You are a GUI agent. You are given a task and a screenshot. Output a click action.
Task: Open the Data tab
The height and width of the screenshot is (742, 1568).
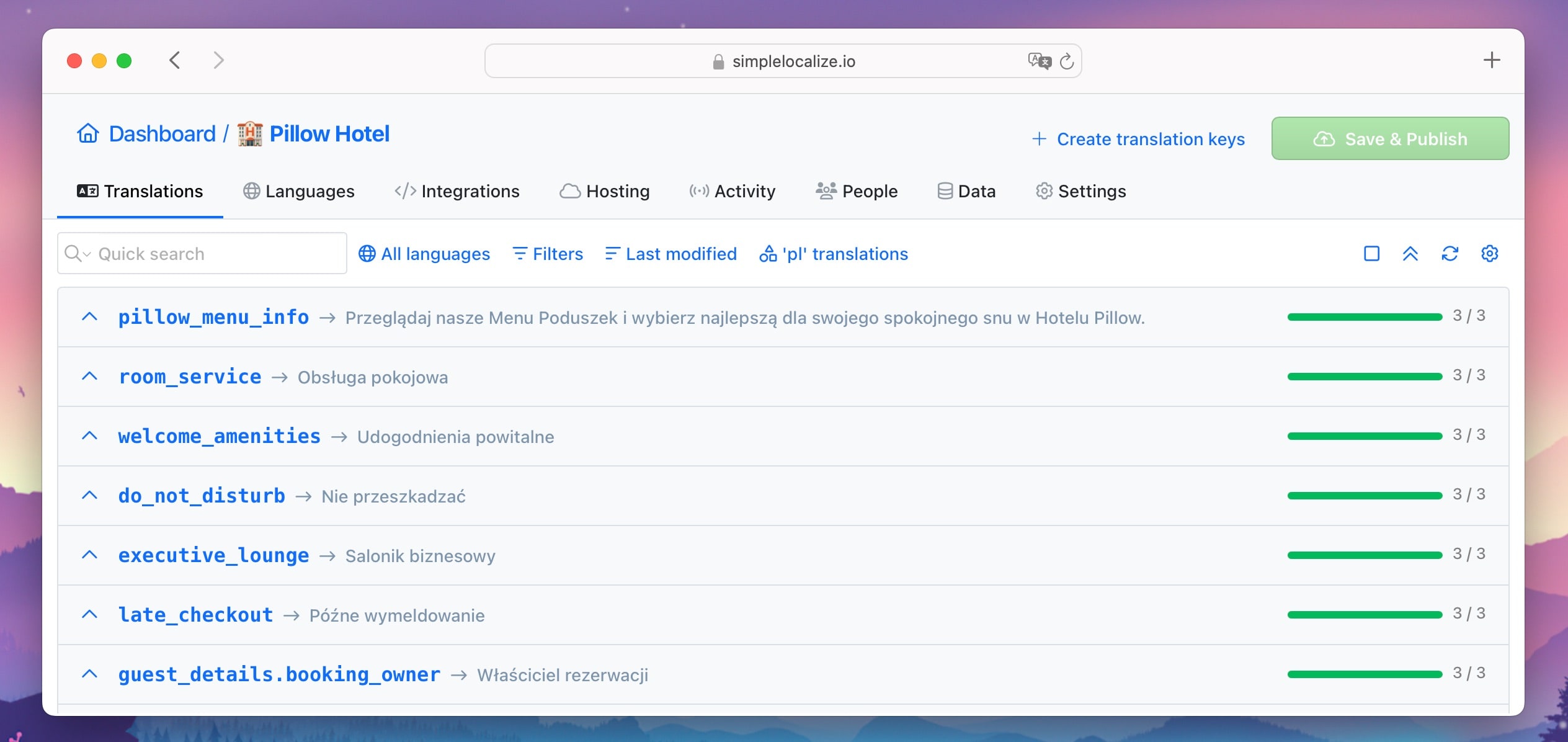click(966, 191)
